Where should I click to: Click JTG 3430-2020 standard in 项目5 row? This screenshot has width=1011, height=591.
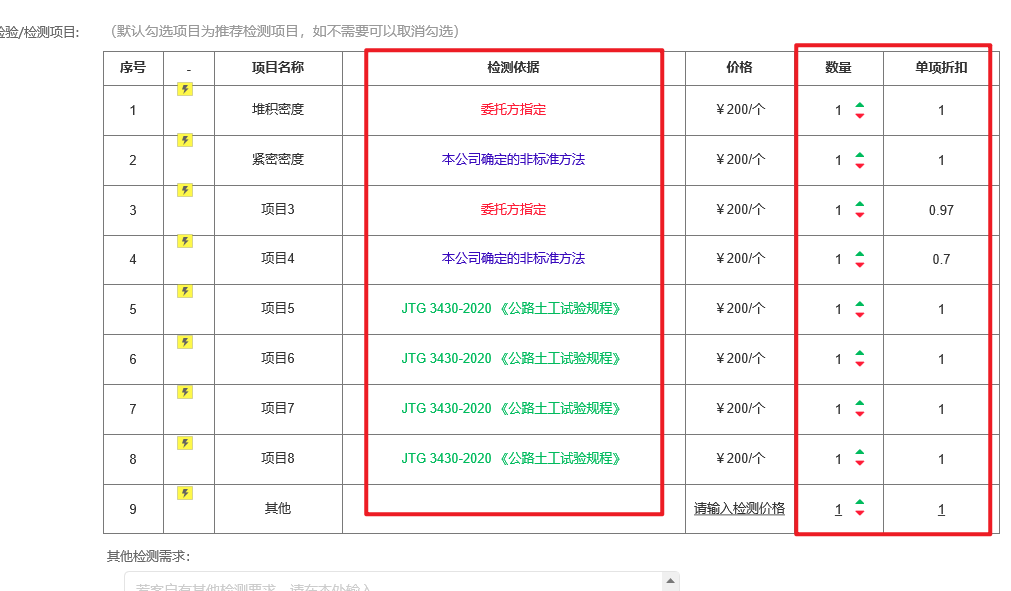click(x=512, y=309)
